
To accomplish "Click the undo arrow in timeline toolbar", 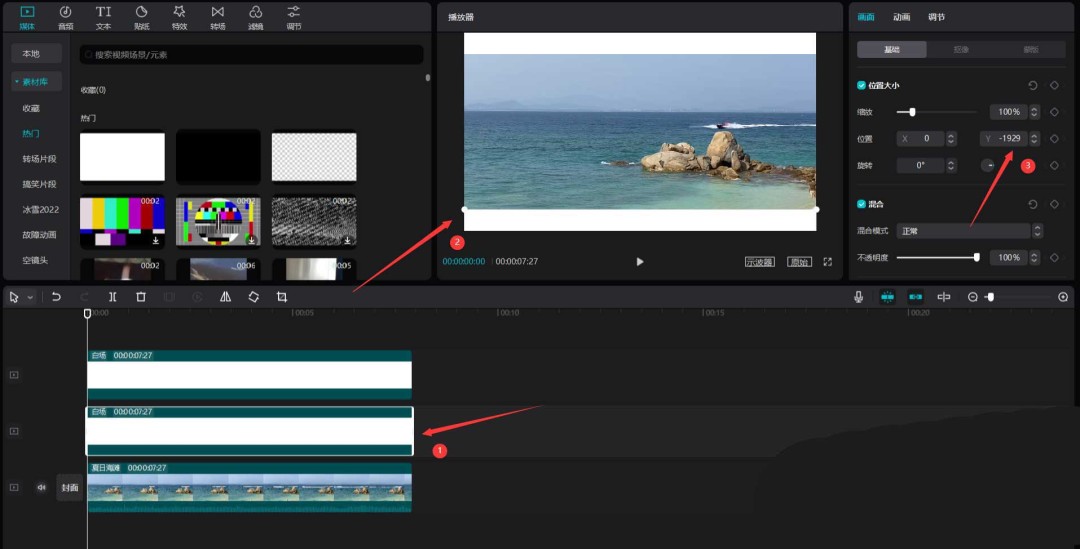I will click(57, 297).
